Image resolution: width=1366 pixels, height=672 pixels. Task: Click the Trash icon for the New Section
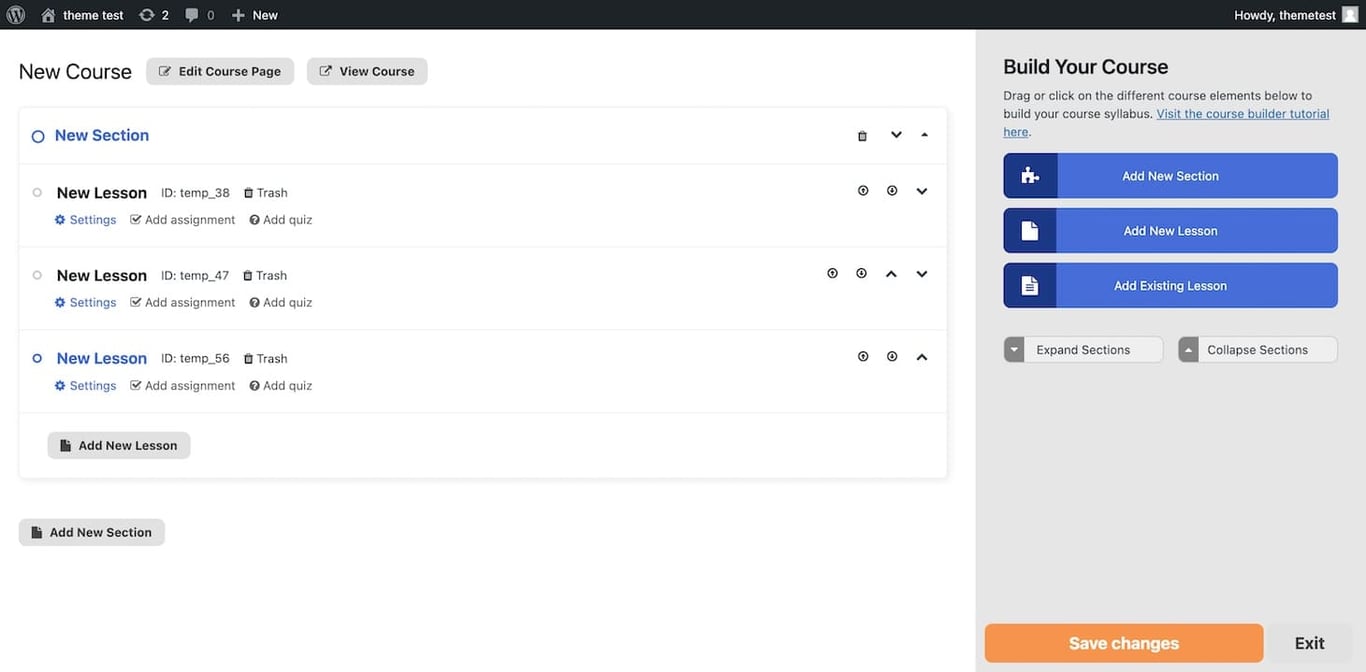point(861,135)
